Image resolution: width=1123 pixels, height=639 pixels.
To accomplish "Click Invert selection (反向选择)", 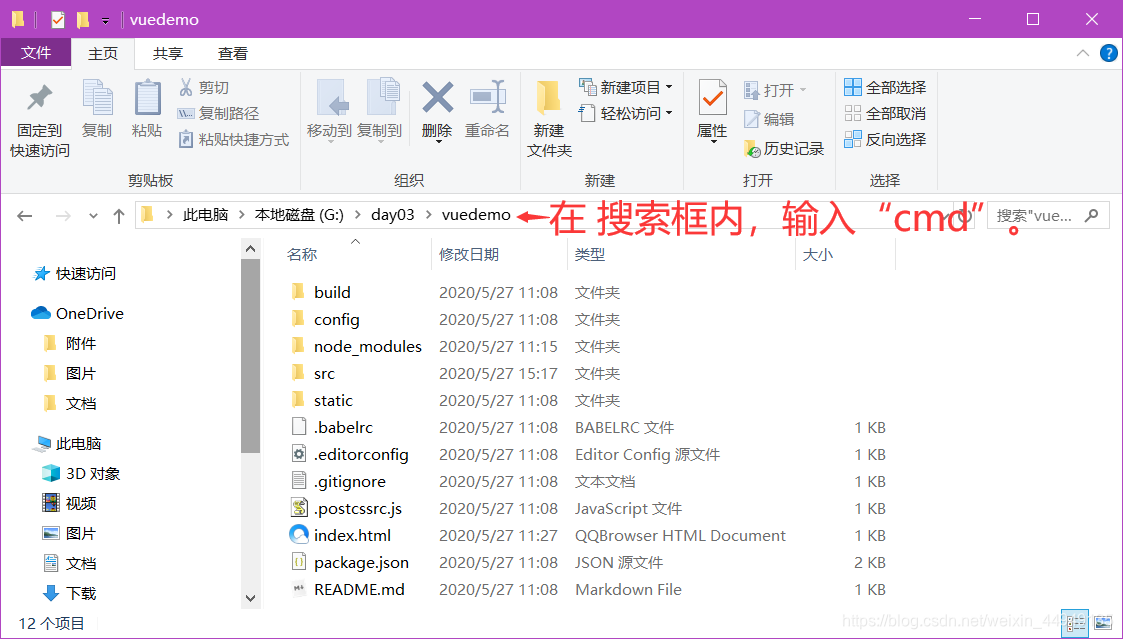I will 885,139.
